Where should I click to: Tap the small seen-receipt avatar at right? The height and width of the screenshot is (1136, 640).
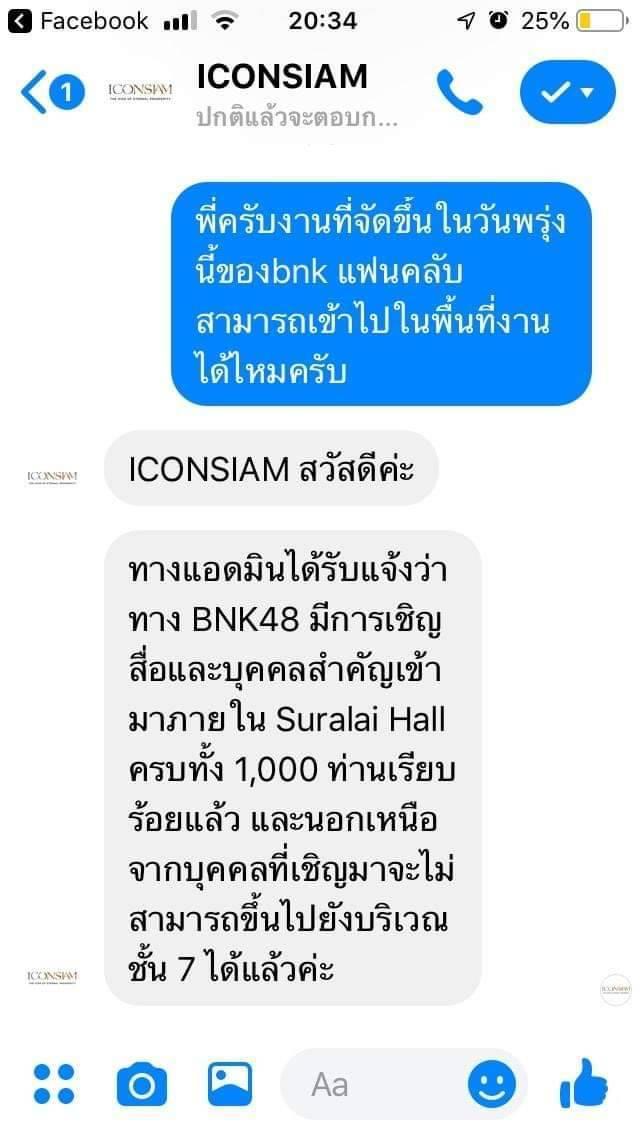616,990
